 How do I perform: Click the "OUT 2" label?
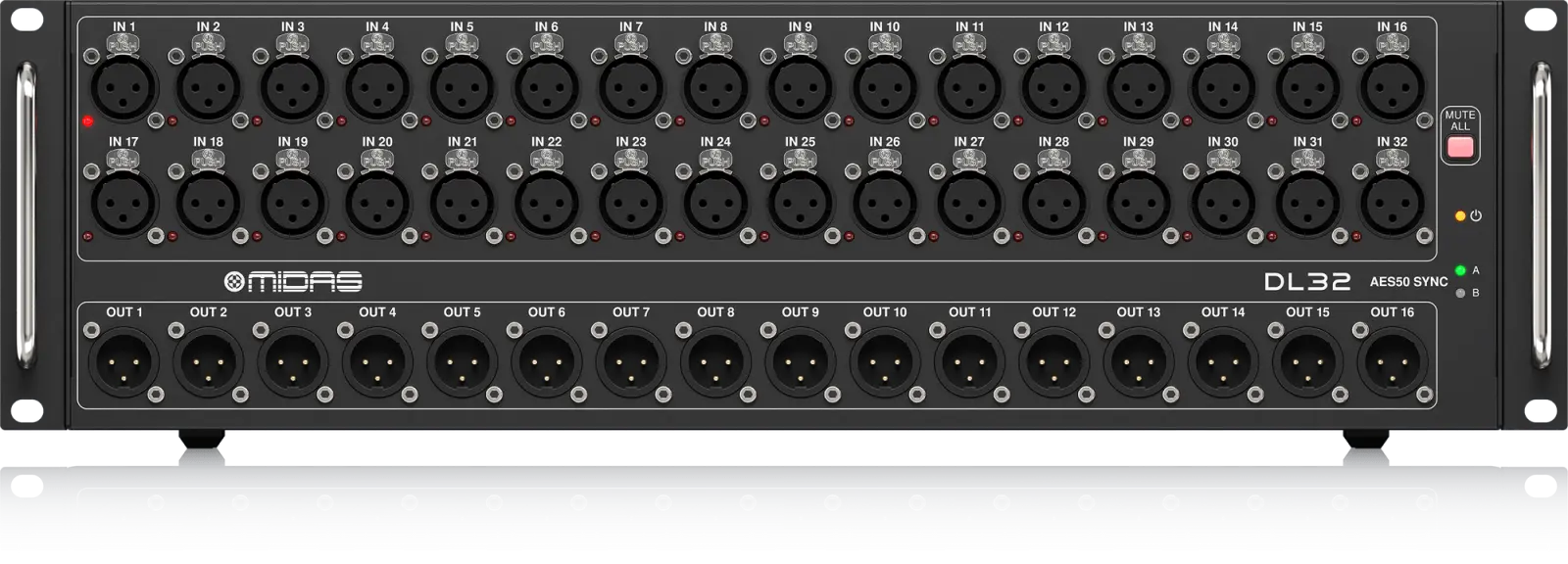click(x=208, y=312)
